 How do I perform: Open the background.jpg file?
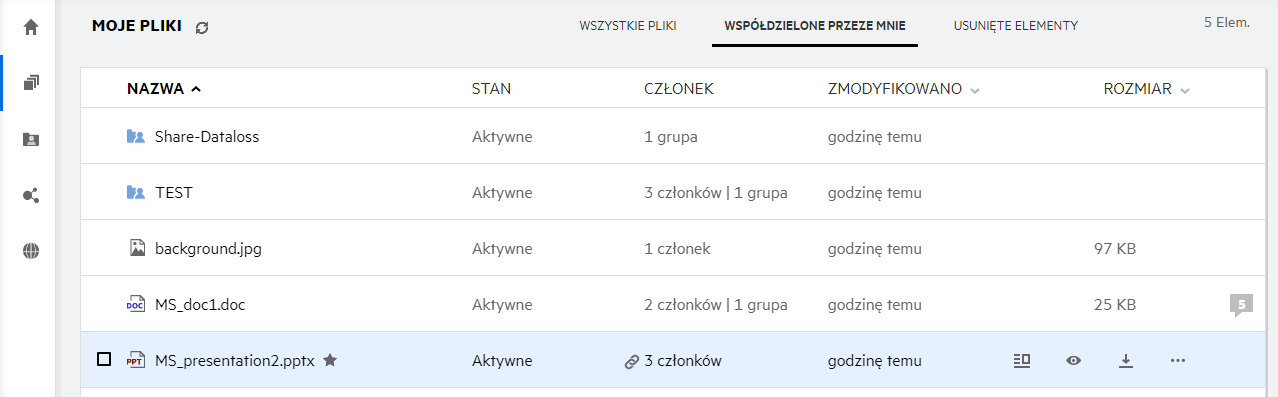(206, 248)
